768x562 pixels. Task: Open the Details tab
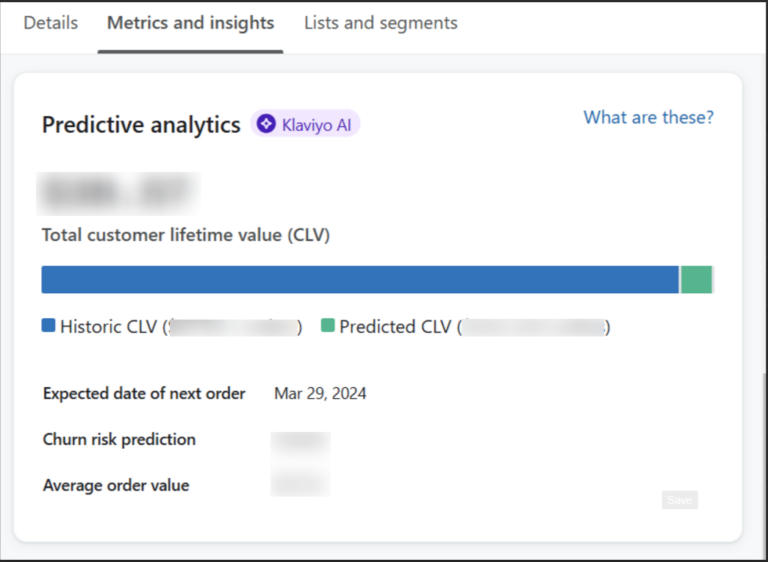[50, 23]
